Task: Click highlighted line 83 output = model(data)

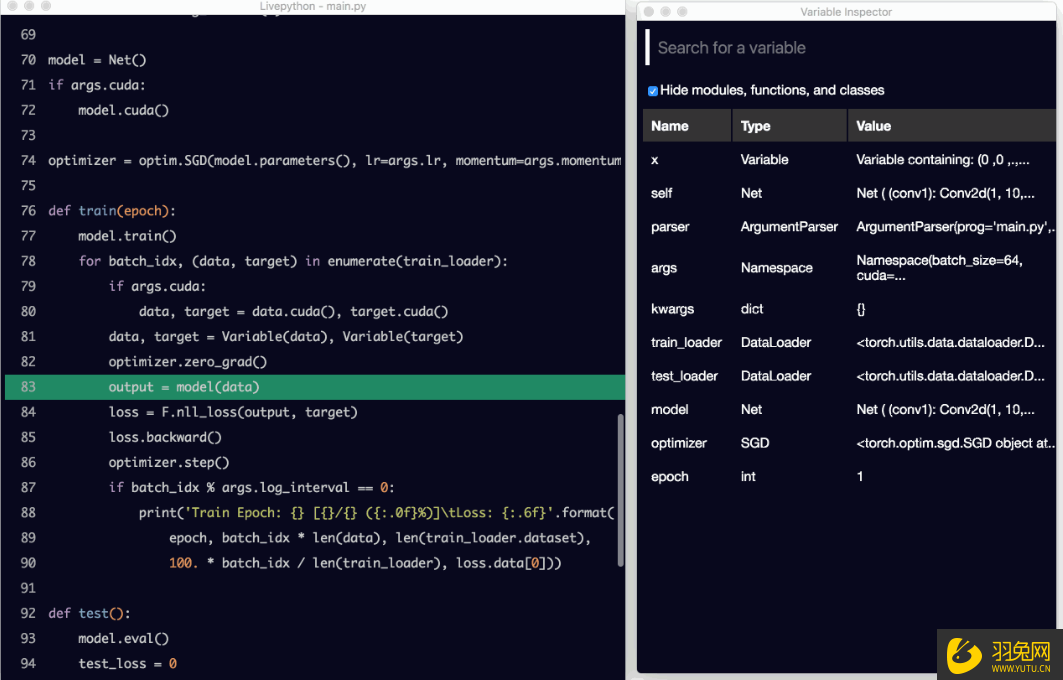Action: point(184,387)
